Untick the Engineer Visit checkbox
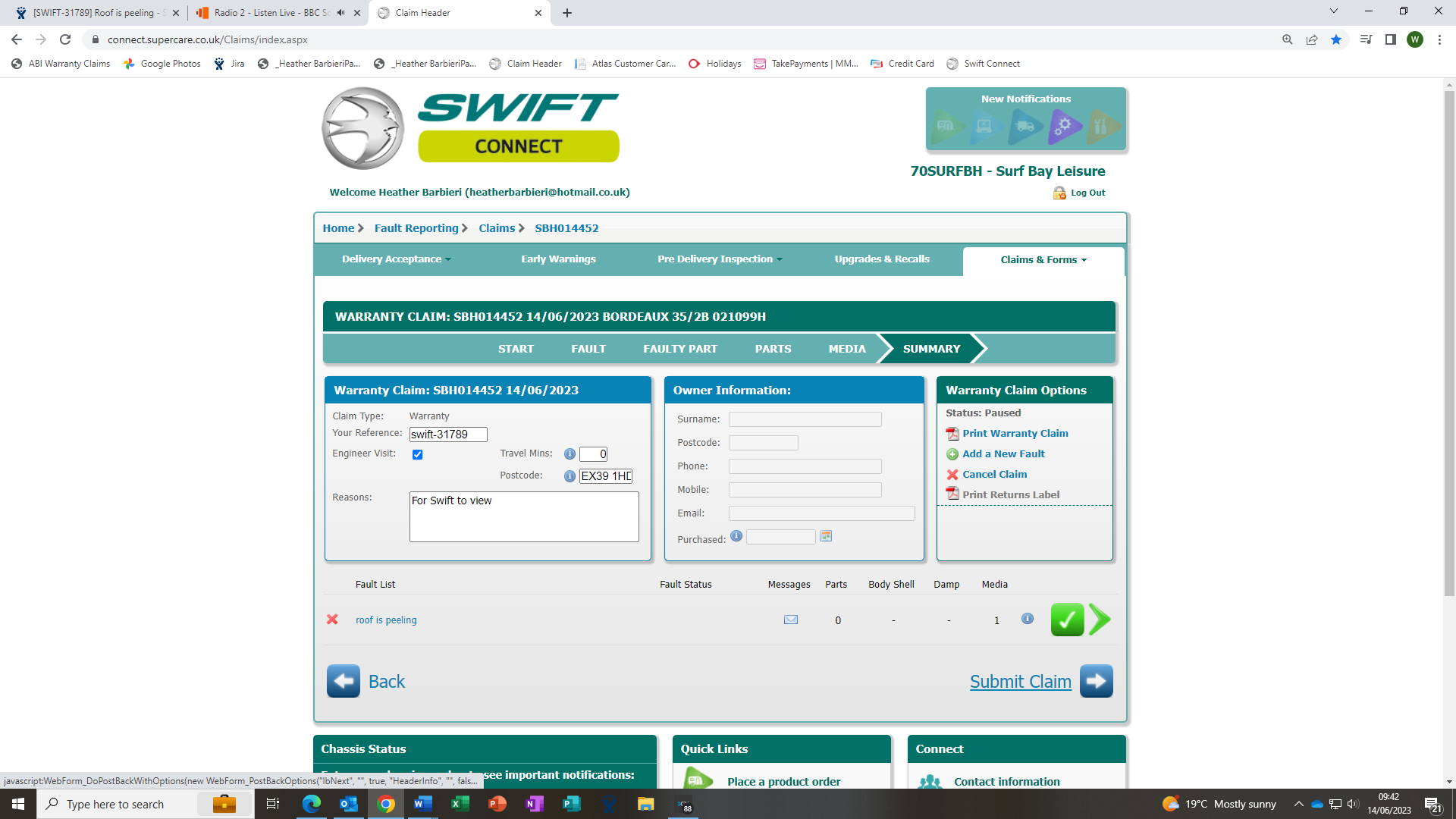1456x819 pixels. [417, 455]
